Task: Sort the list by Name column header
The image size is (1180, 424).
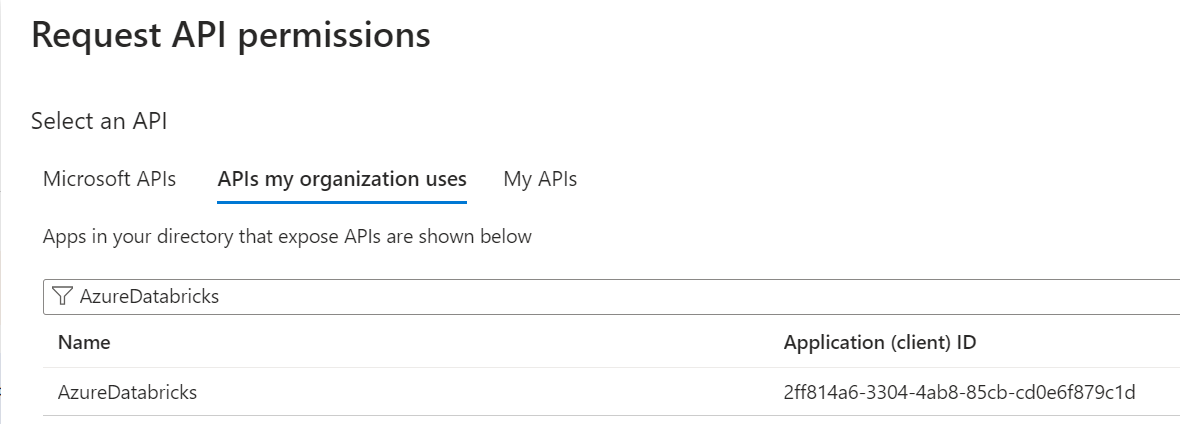Action: click(84, 343)
